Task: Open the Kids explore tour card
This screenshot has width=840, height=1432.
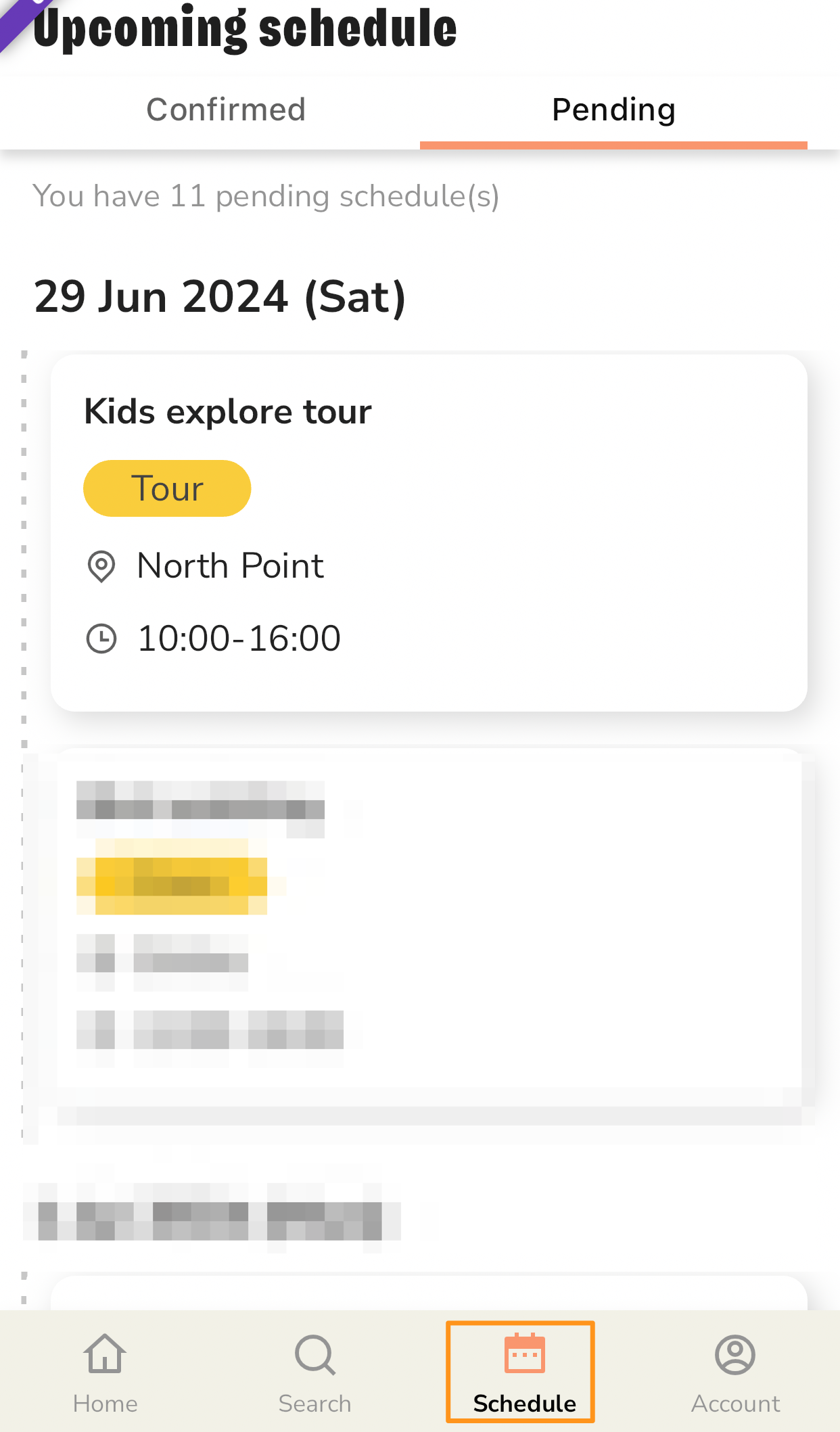Action: 429,532
